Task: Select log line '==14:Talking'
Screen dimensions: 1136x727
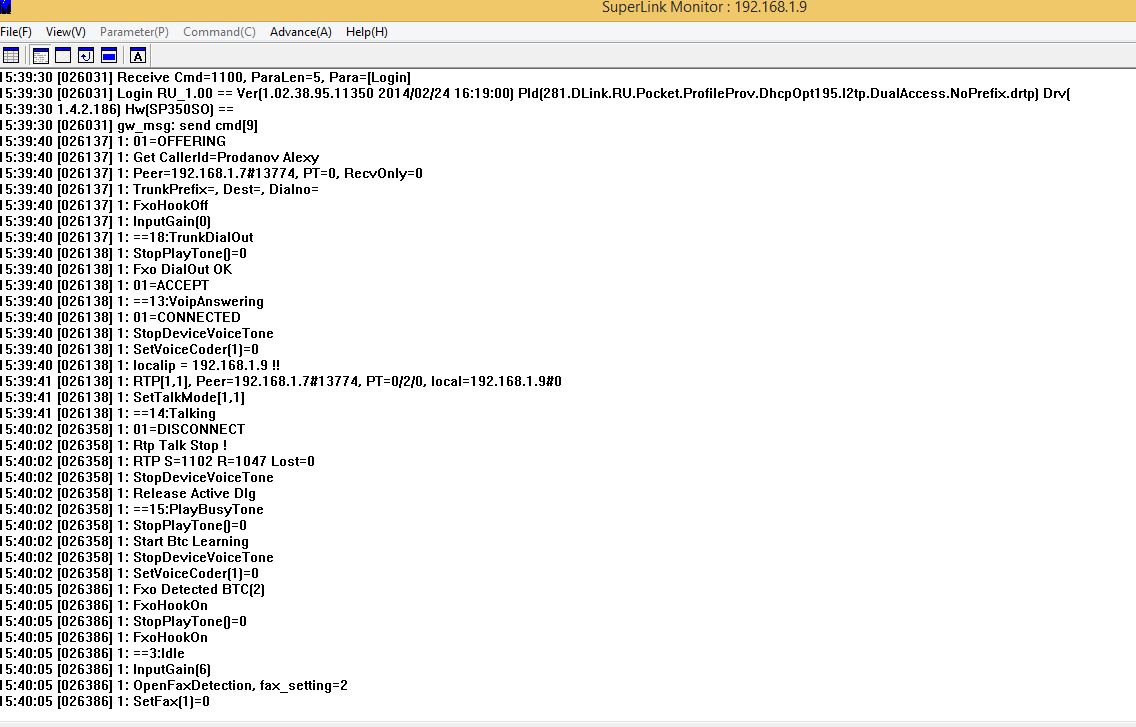Action: [108, 413]
